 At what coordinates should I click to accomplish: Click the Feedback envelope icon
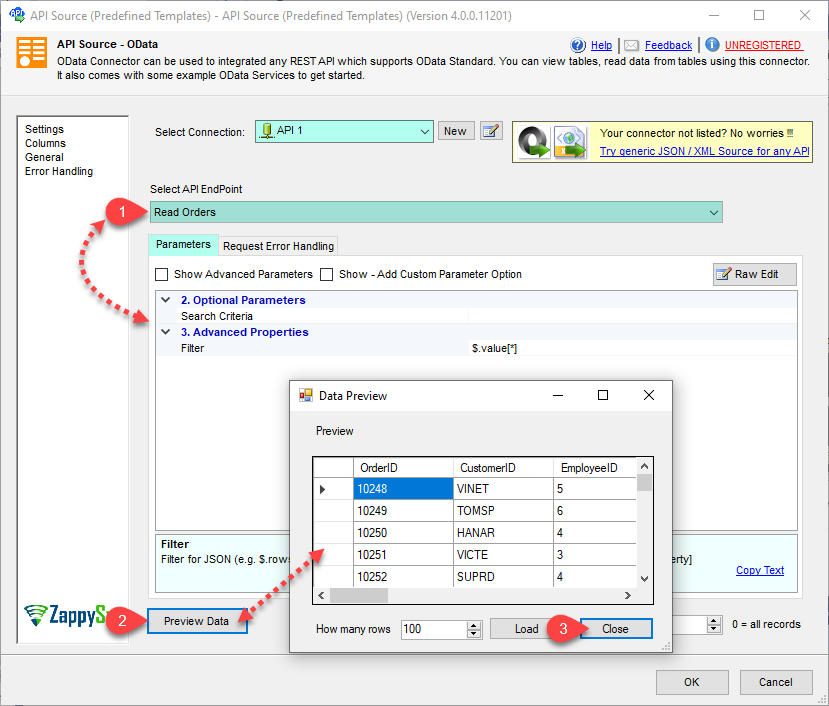[631, 45]
